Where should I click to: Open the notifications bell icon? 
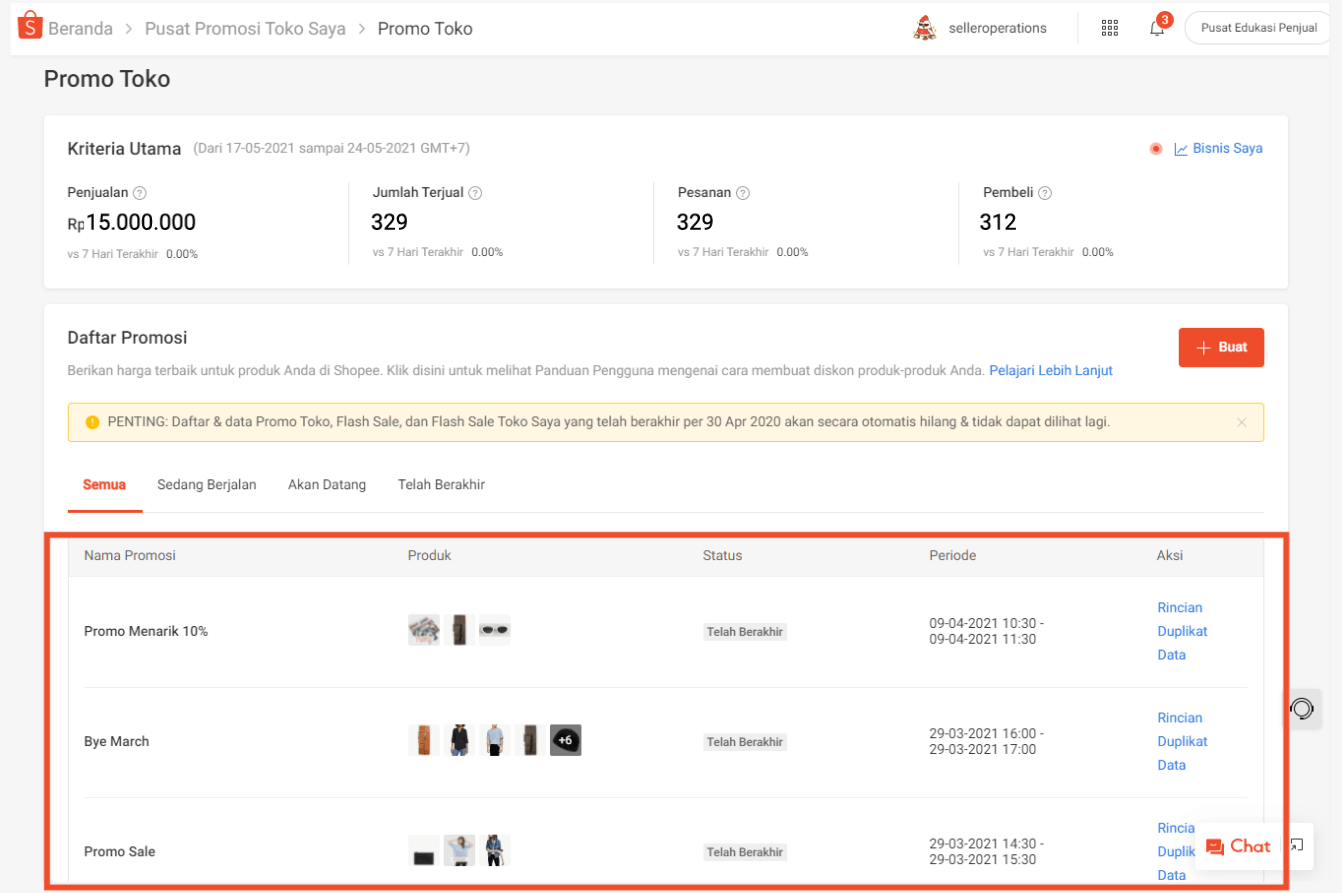(1157, 28)
